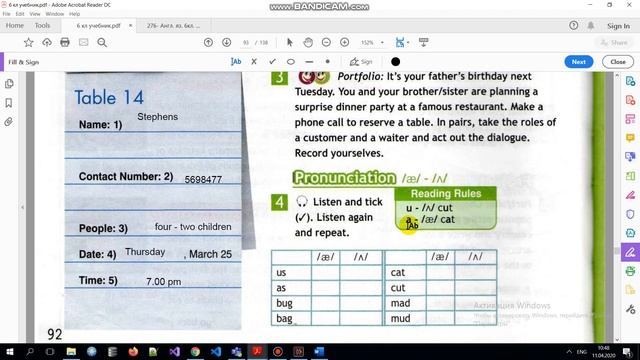Open the Sign pen tool
The image size is (640, 360).
(x=361, y=62)
